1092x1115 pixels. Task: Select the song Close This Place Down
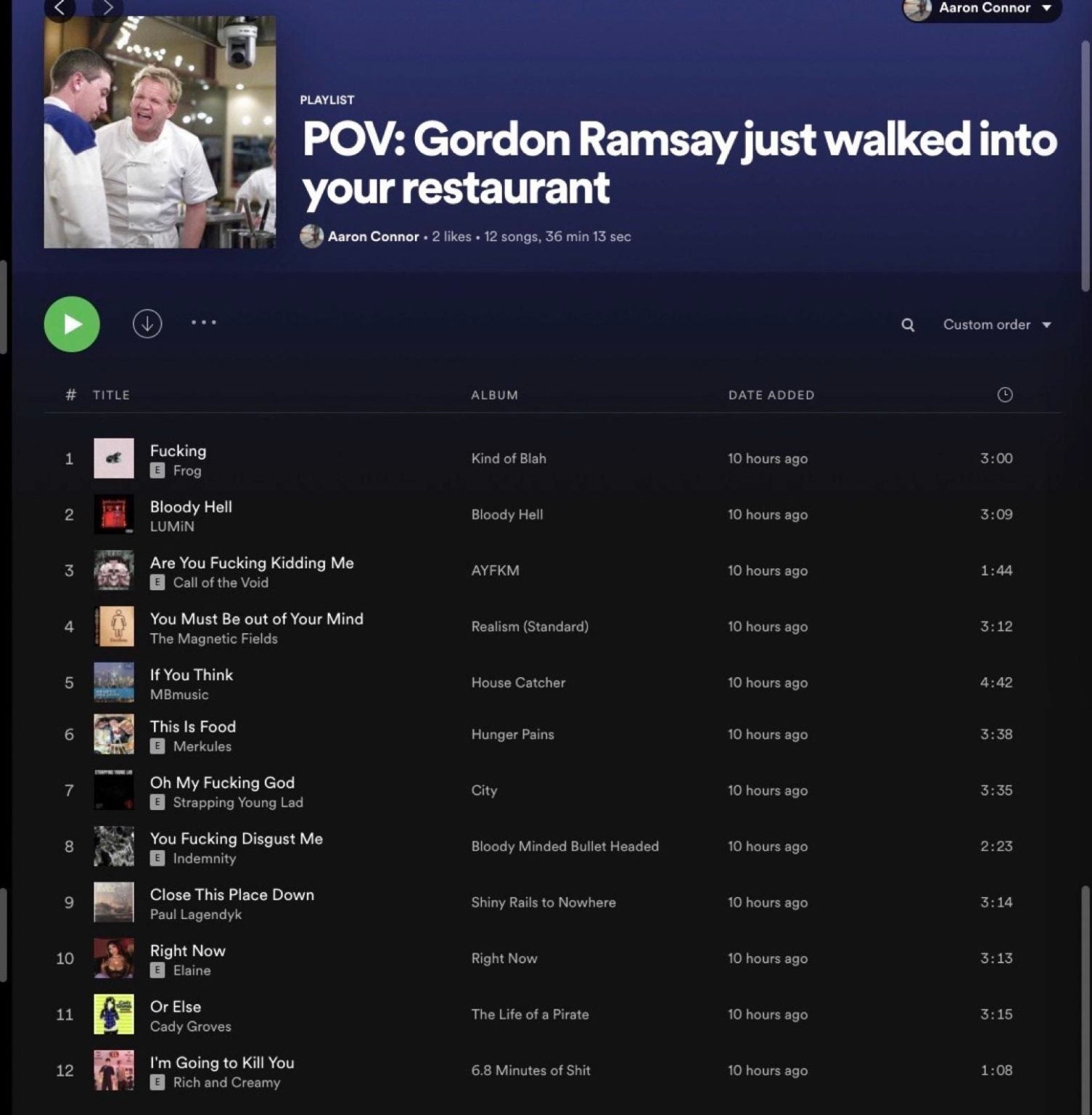232,894
